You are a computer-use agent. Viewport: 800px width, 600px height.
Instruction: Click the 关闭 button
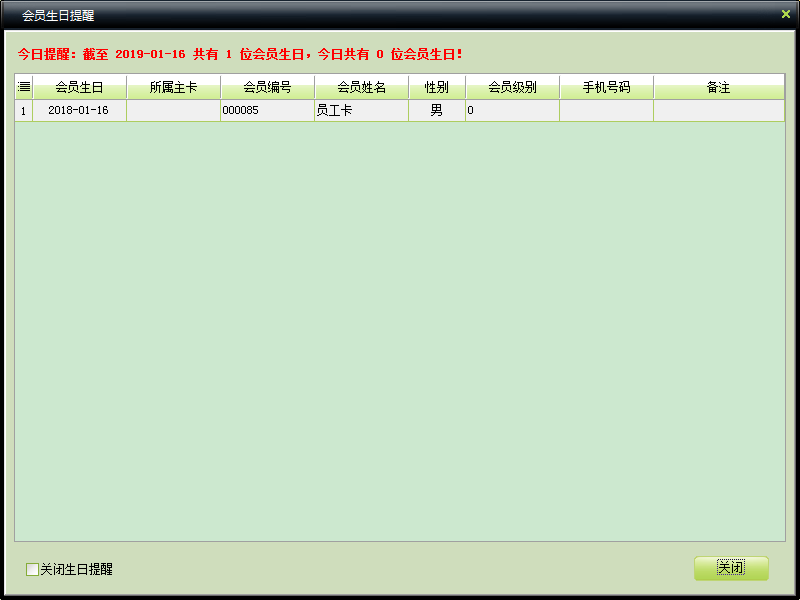tap(731, 568)
